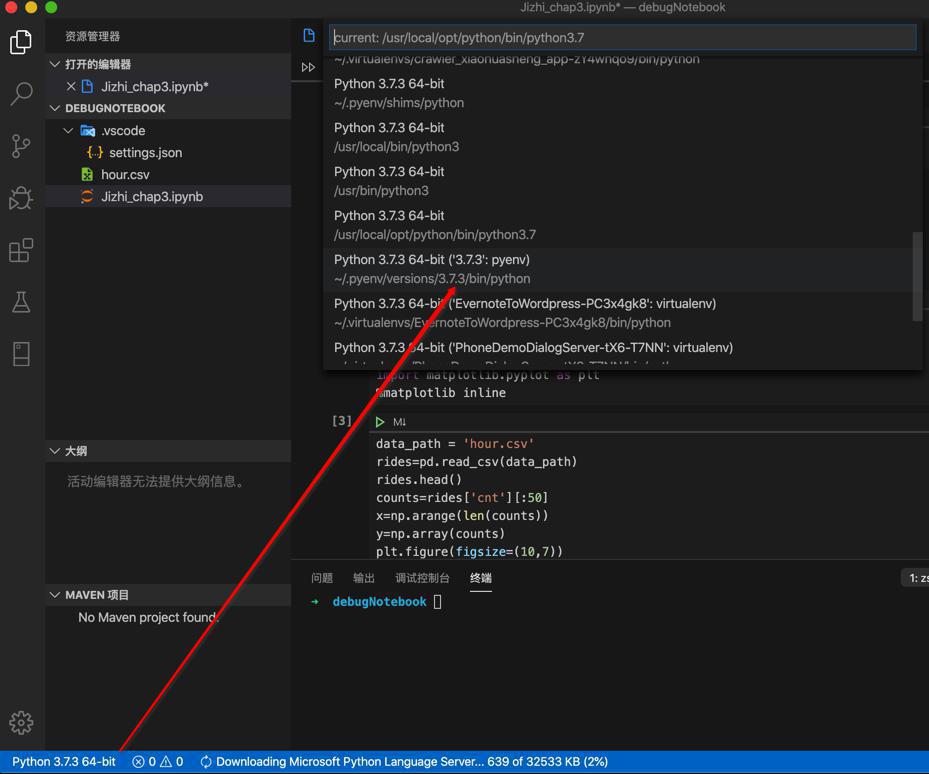The image size is (929, 774).
Task: Collapse the 大纲 outline section
Action: pyautogui.click(x=55, y=451)
